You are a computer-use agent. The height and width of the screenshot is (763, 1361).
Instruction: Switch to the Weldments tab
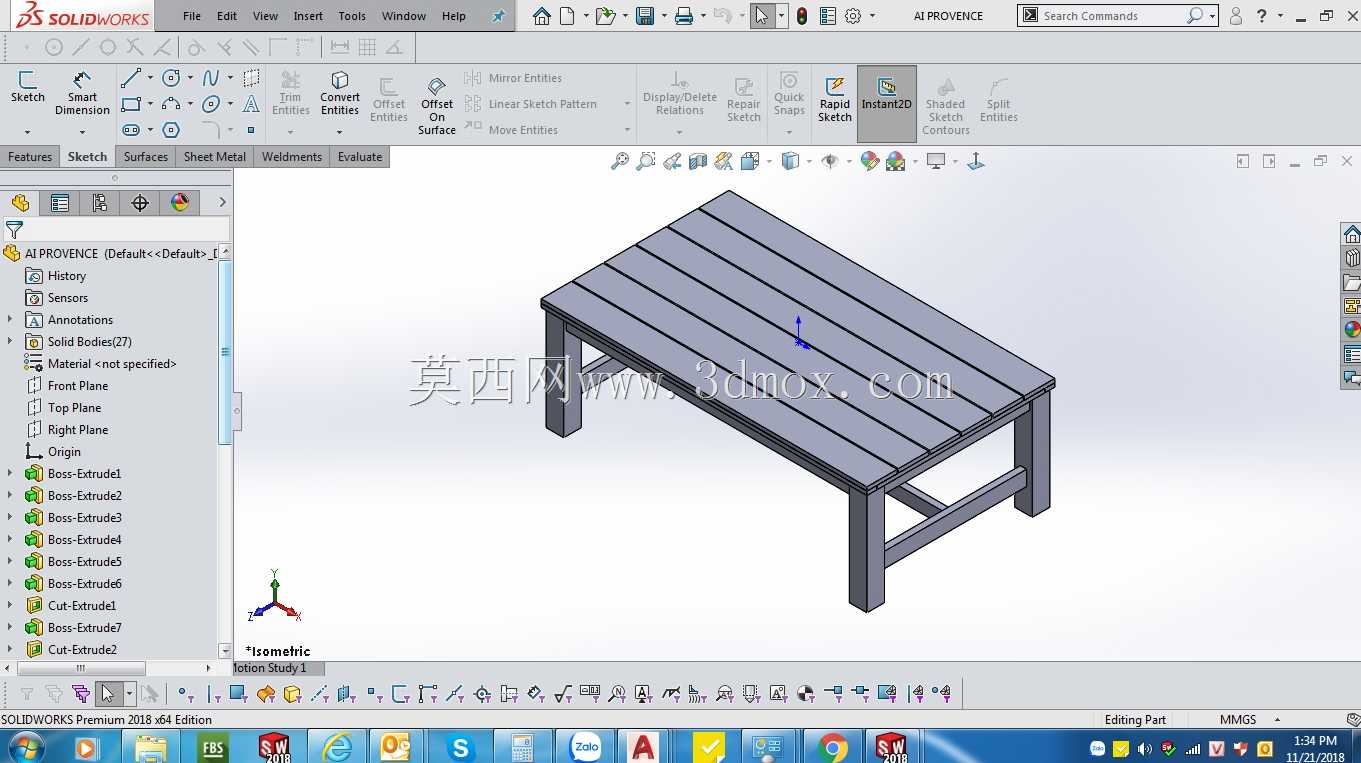292,157
